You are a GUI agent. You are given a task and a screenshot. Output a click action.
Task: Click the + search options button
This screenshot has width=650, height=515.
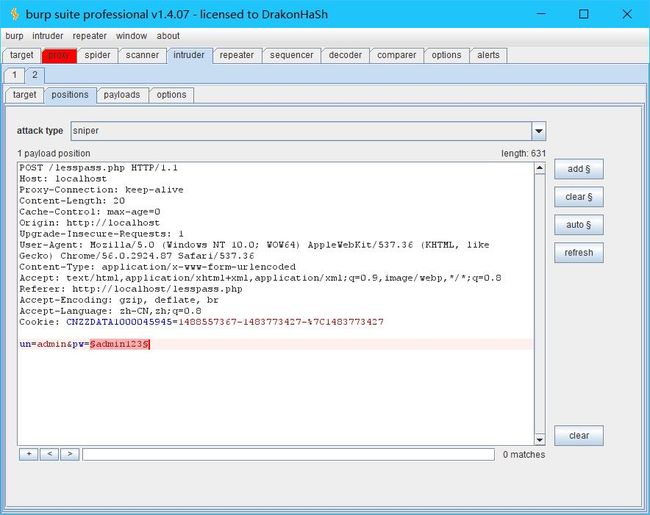coord(29,454)
